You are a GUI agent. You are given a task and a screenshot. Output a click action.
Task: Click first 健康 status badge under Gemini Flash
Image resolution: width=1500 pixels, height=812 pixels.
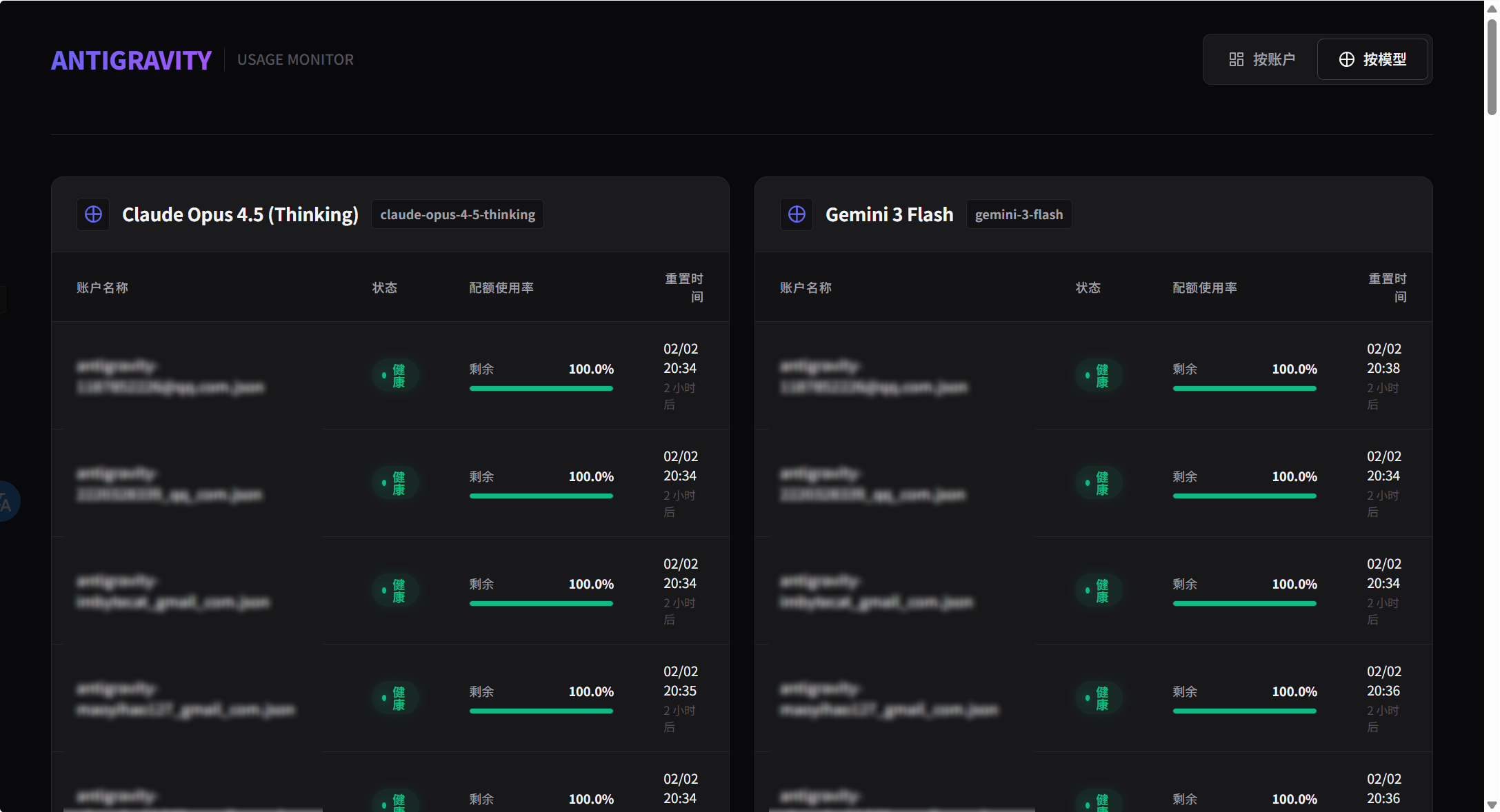click(x=1099, y=376)
